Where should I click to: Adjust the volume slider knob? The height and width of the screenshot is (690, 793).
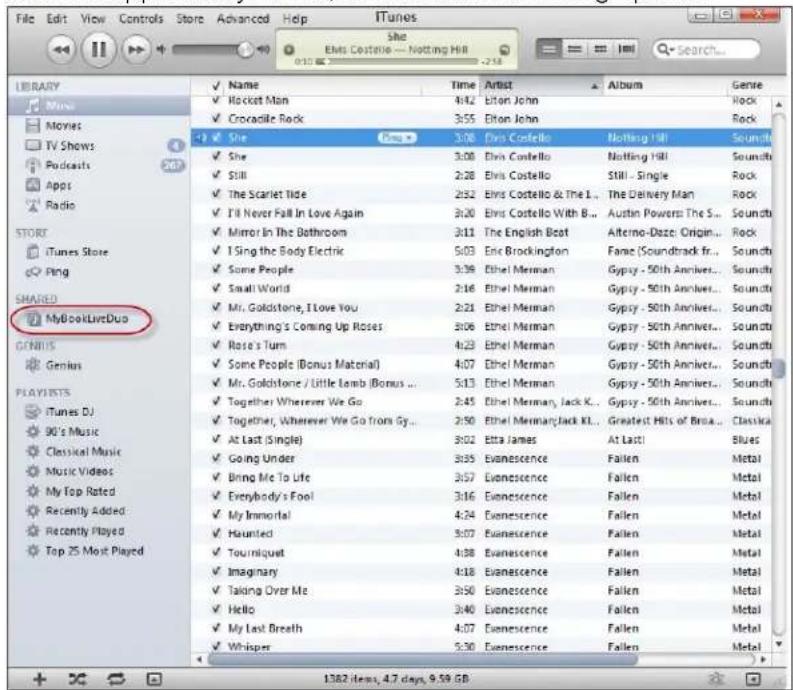coord(245,50)
